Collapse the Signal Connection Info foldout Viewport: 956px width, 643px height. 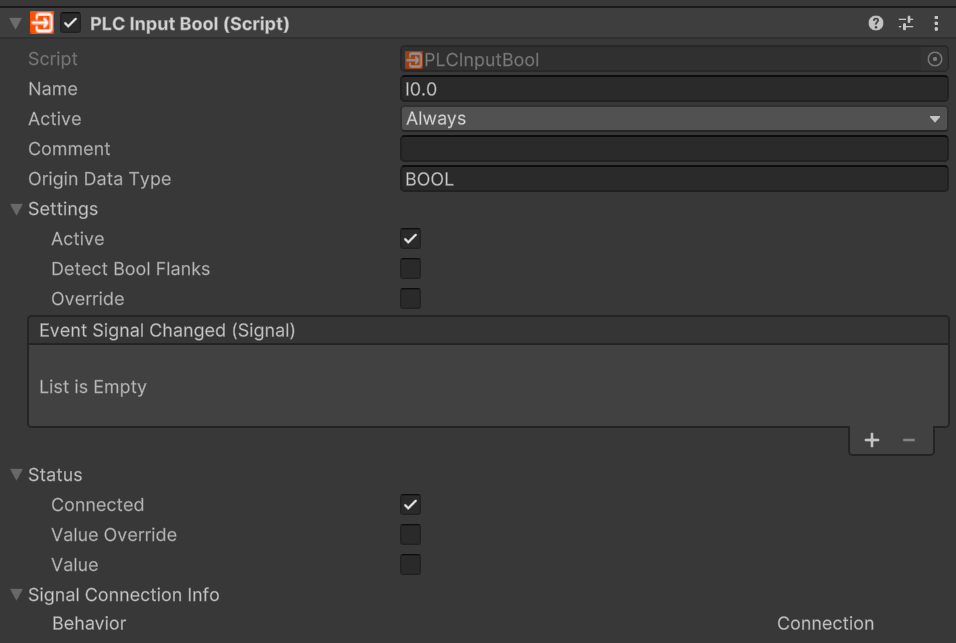(16, 594)
